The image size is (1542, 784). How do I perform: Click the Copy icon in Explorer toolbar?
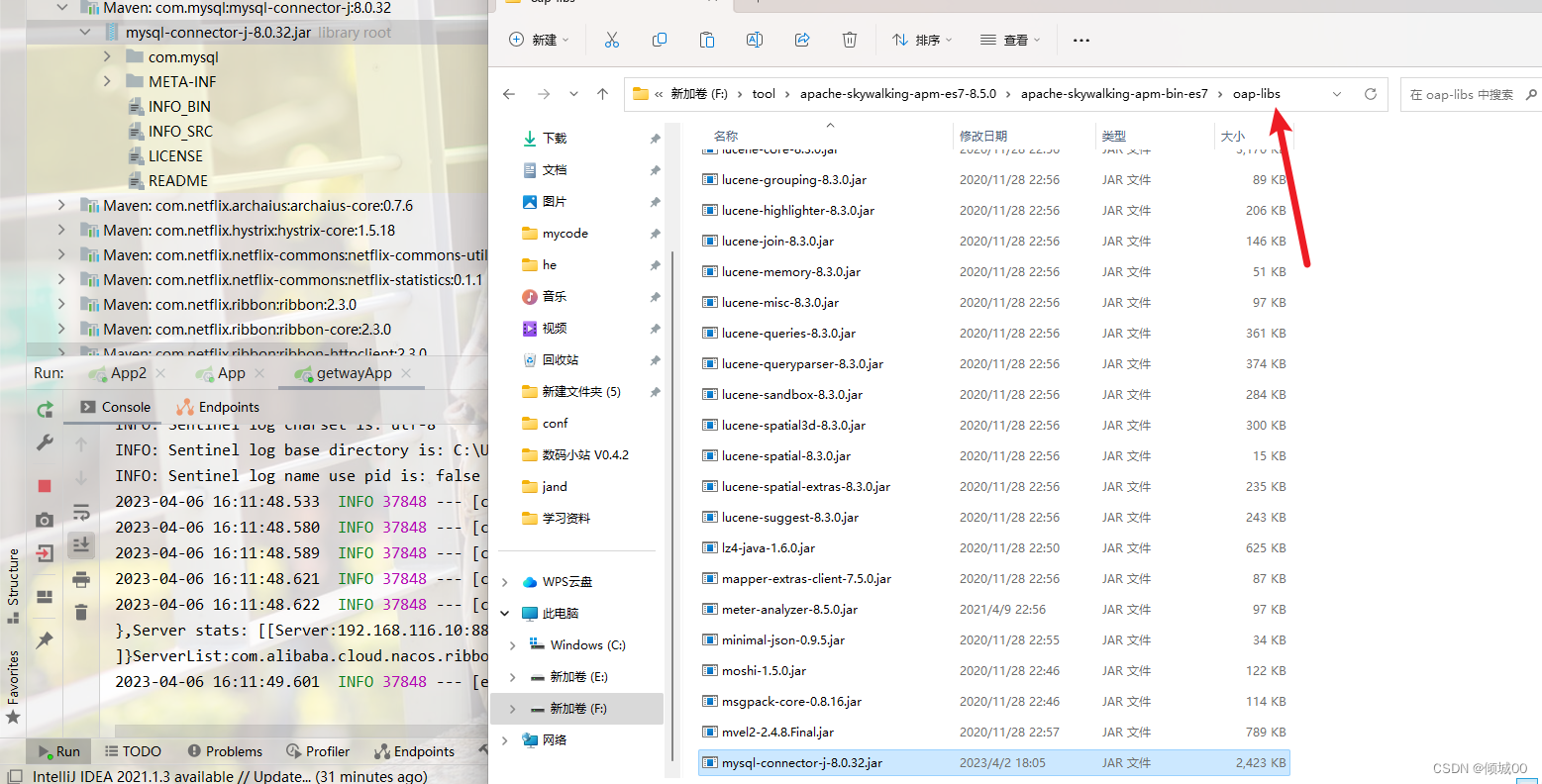[660, 40]
